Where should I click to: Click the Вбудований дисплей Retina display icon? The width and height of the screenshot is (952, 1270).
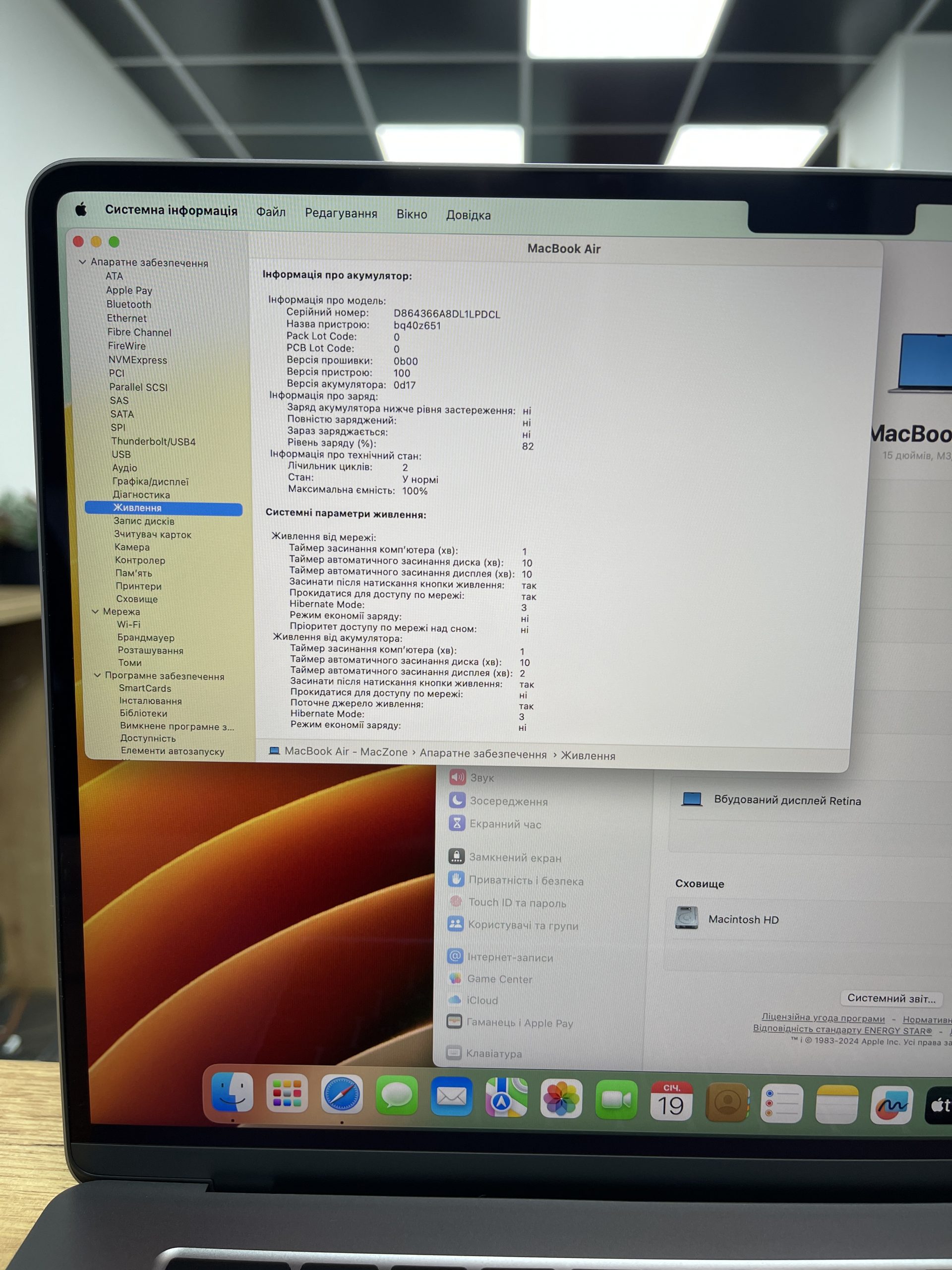[x=692, y=799]
